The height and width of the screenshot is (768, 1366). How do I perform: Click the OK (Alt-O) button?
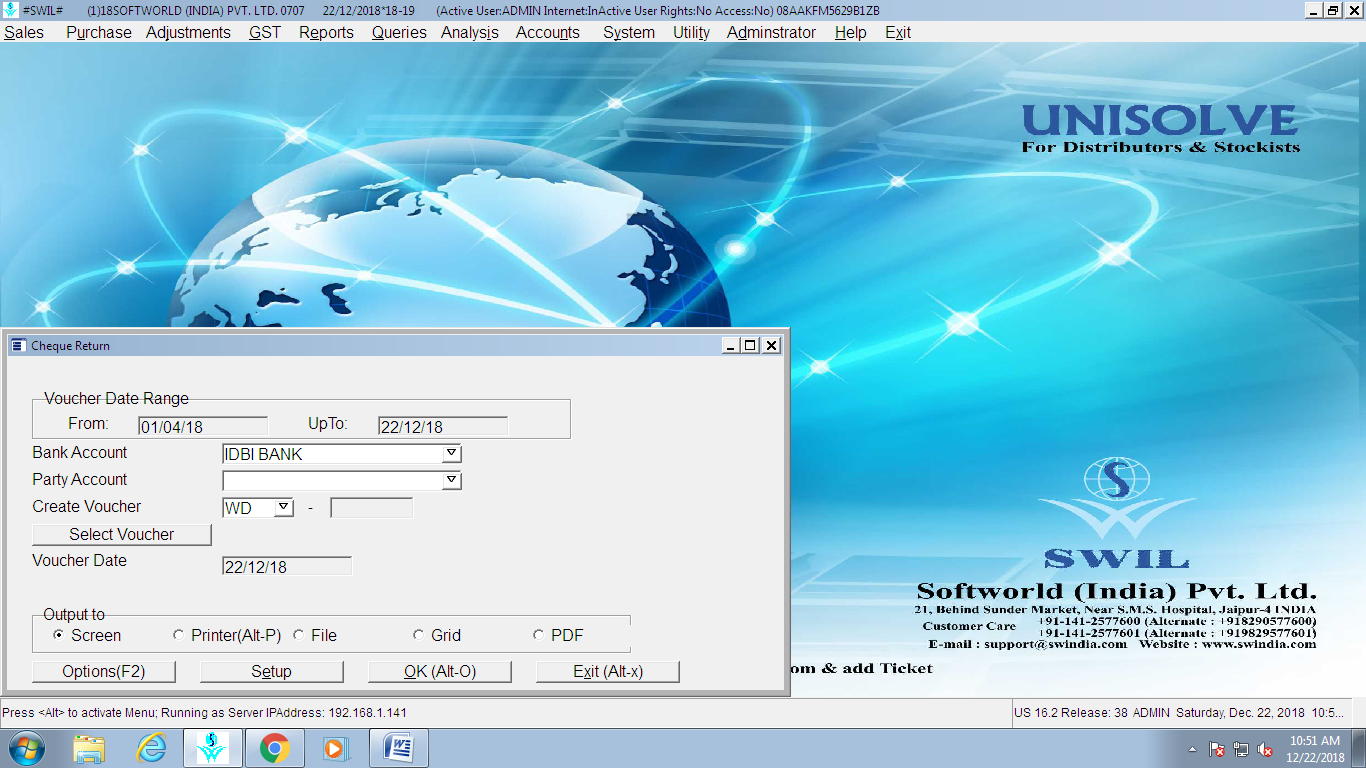click(440, 671)
